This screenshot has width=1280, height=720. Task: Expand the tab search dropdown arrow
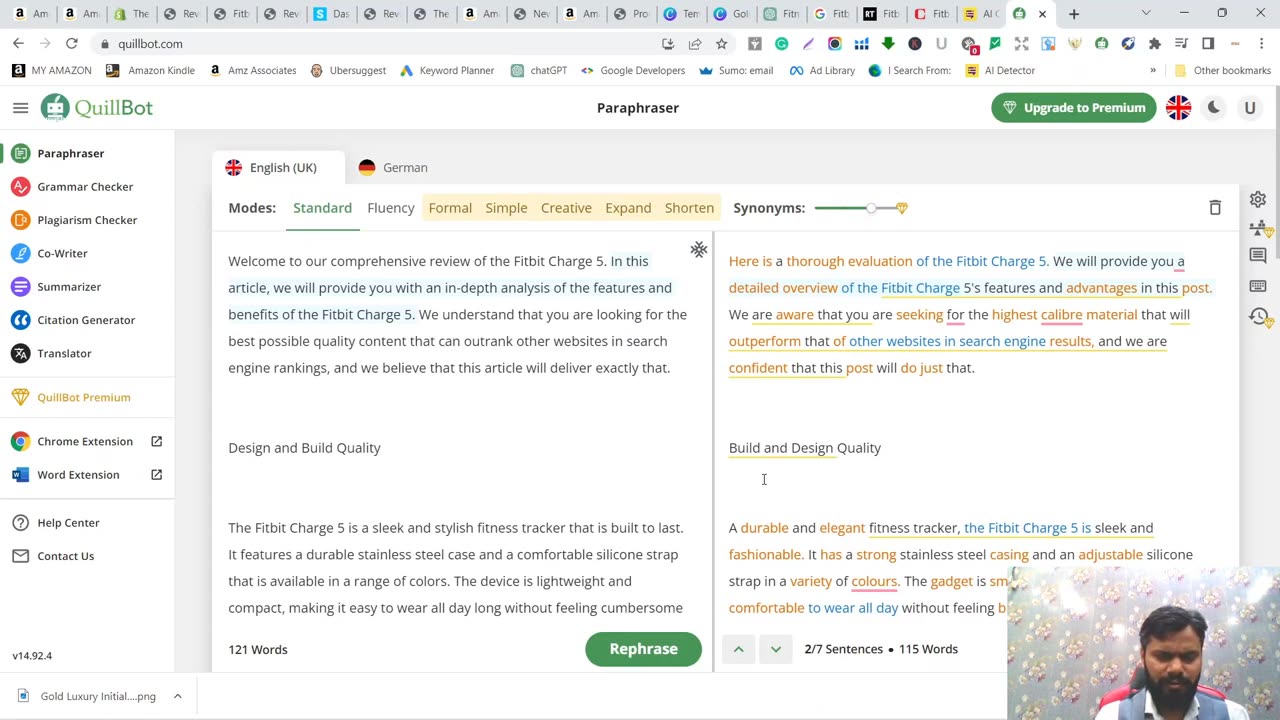click(1146, 14)
